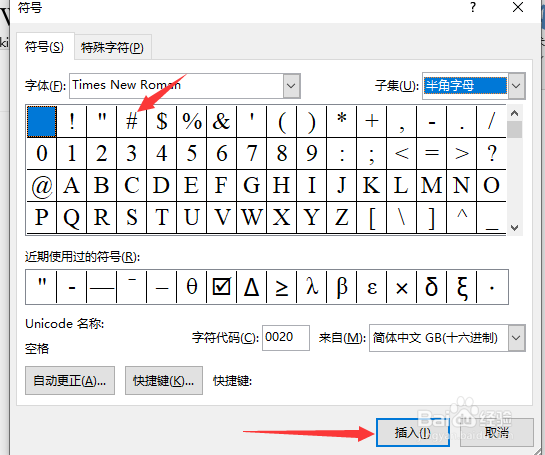Open 快捷键(K)... shortcut key button
The width and height of the screenshot is (545, 455).
[x=164, y=381]
